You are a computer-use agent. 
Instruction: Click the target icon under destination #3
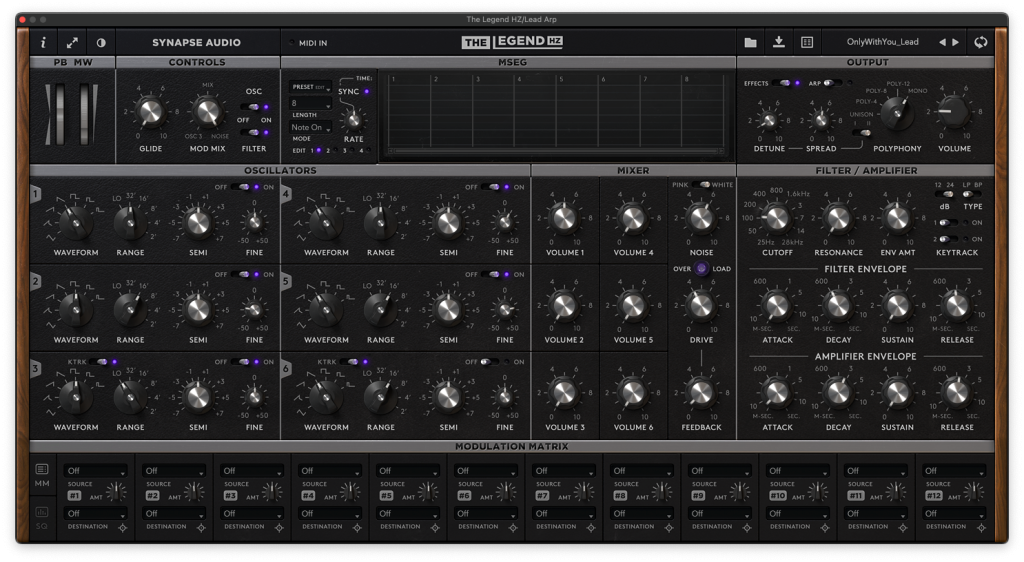(x=279, y=527)
